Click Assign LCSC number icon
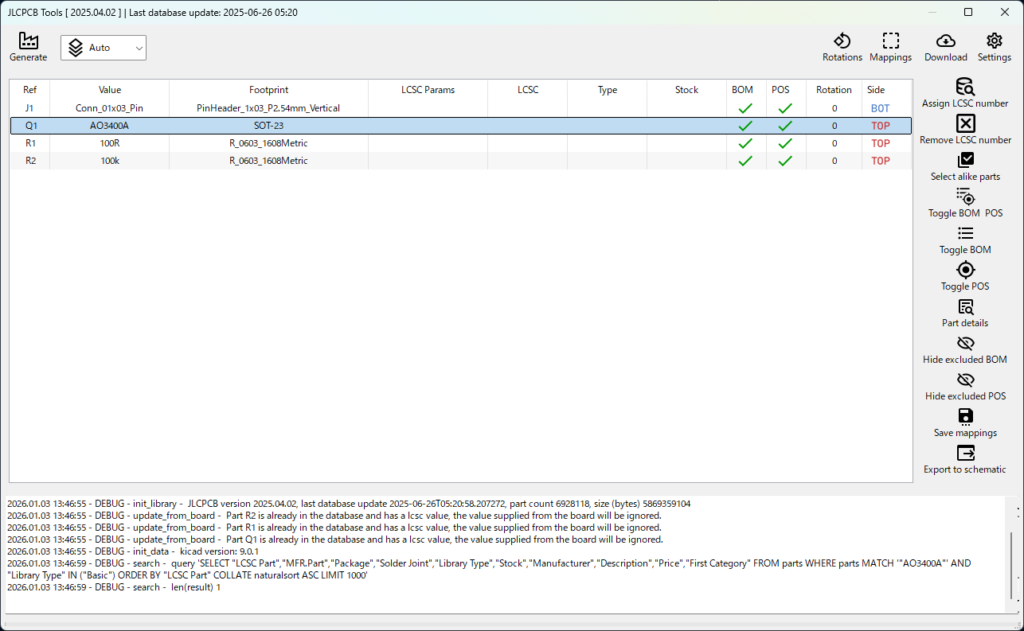The image size is (1024, 631). click(x=965, y=87)
